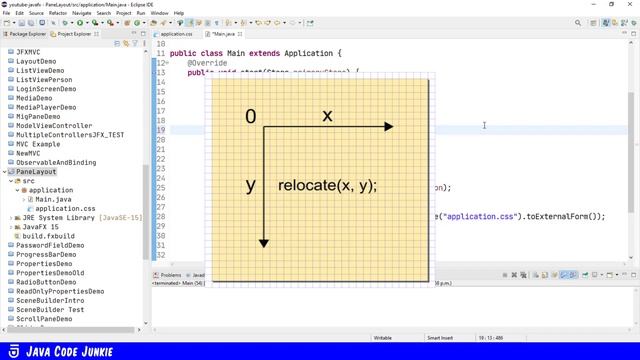Screen dimensions: 640x360
Task: Select the MigPaneDemo project
Action: point(34,117)
